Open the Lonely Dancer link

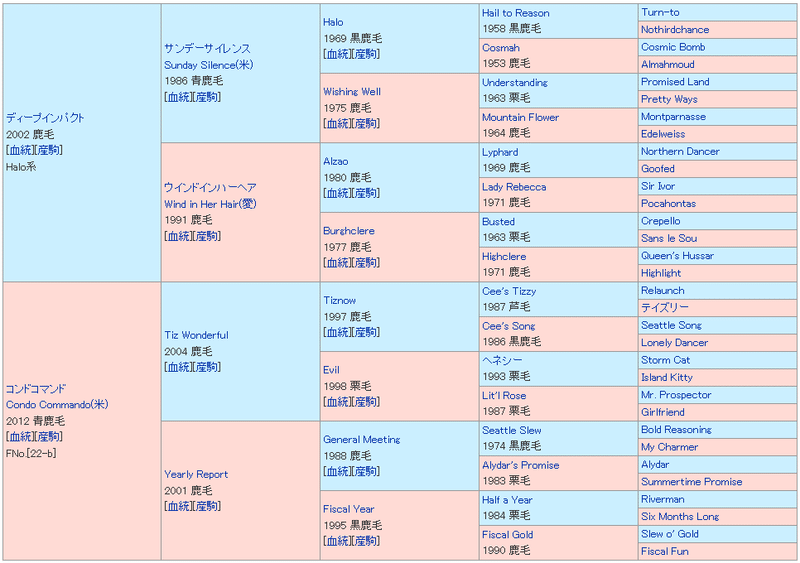[x=674, y=342]
